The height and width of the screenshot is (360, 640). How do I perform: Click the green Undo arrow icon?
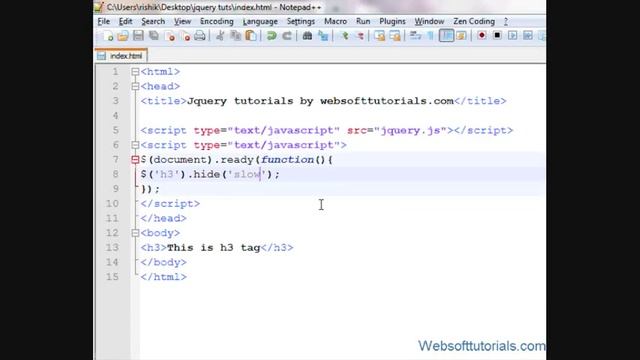pyautogui.click(x=271, y=36)
